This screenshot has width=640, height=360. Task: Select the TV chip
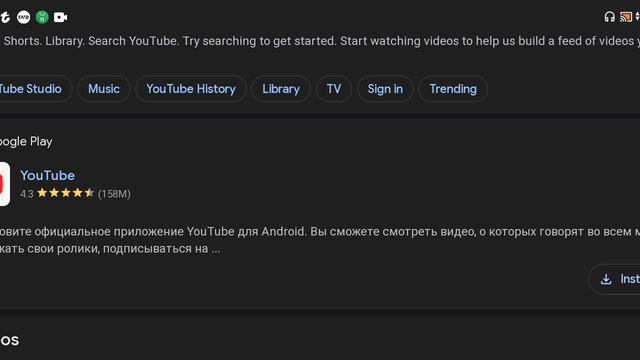coord(333,89)
